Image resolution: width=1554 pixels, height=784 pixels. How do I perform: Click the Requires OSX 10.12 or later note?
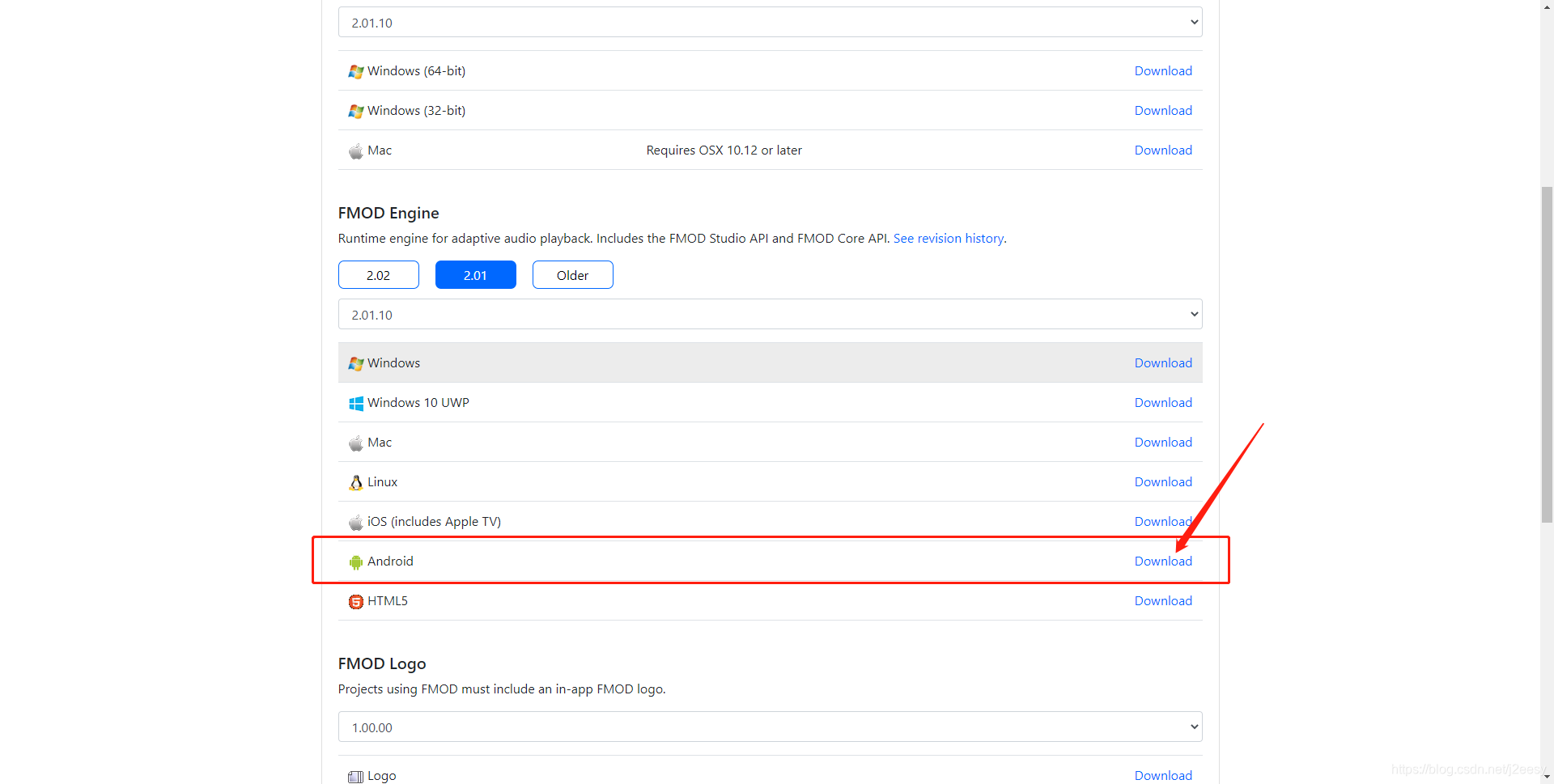coord(724,150)
